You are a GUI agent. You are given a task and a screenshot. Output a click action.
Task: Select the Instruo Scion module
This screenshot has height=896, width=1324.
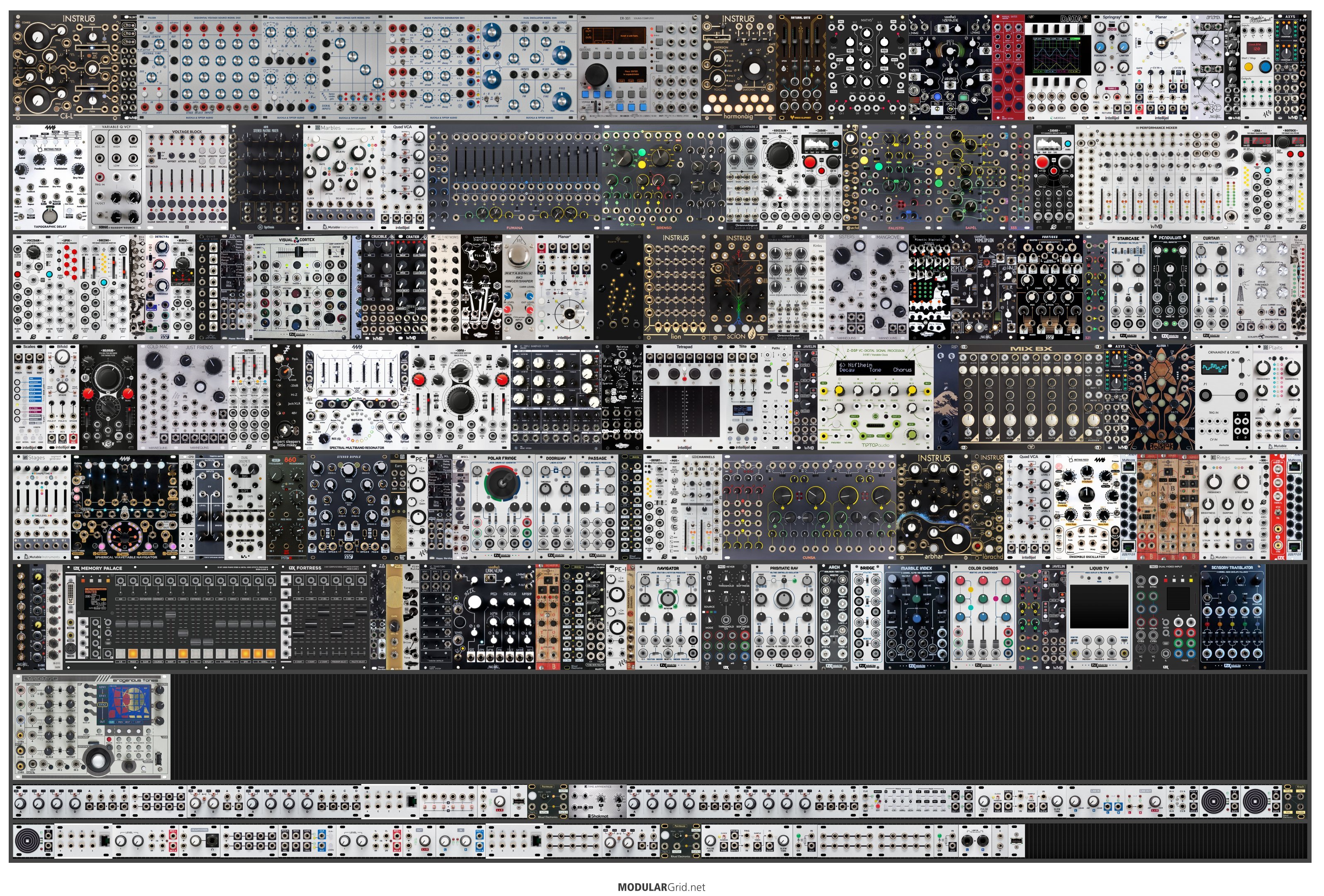coord(738,287)
